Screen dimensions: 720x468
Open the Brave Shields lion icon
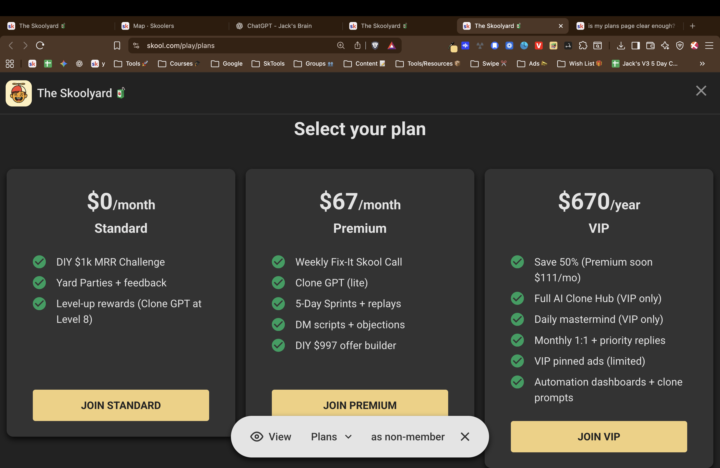click(x=375, y=45)
